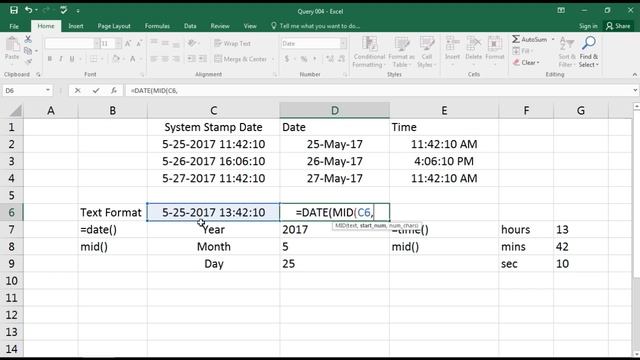Click Merge & Center button
The image size is (640, 360).
point(241,59)
